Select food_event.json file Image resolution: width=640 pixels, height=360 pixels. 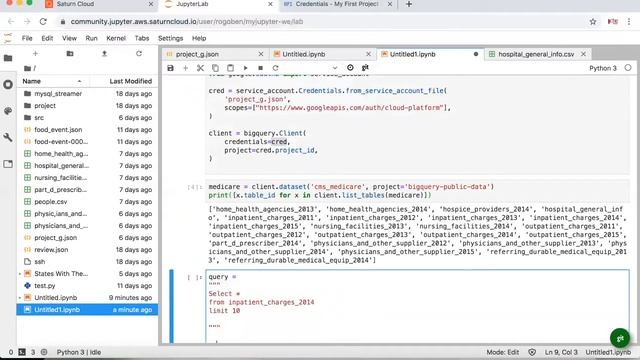[x=87, y=129]
